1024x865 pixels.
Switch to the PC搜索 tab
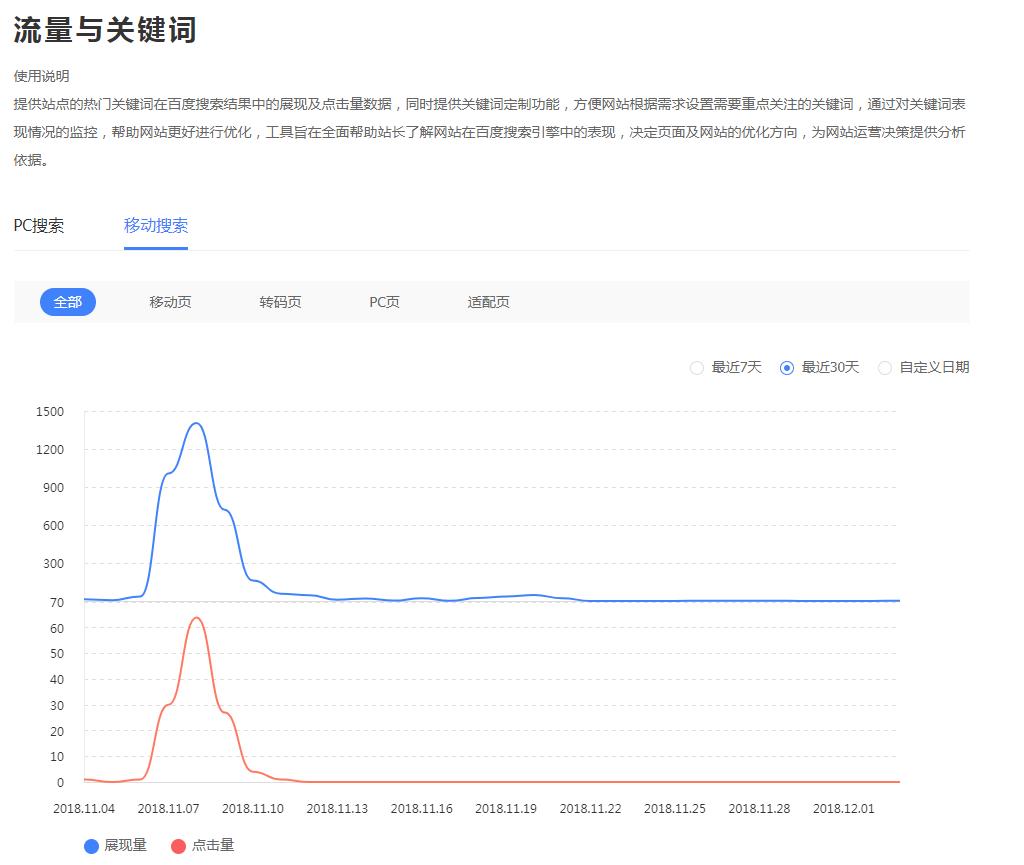point(39,225)
